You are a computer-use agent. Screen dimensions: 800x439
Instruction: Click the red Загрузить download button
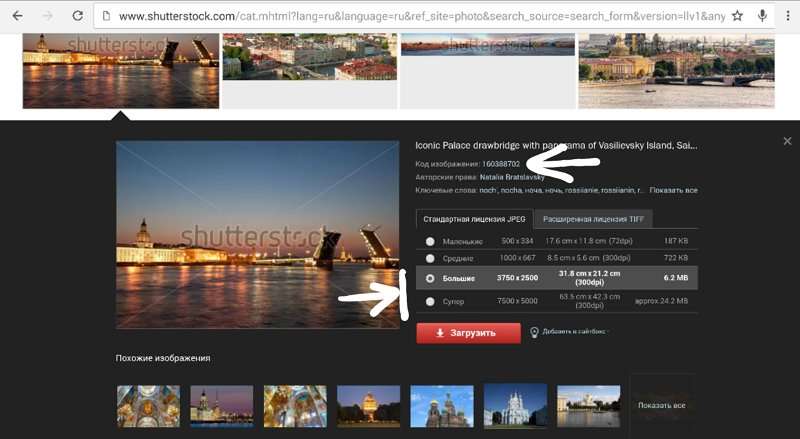tap(468, 333)
